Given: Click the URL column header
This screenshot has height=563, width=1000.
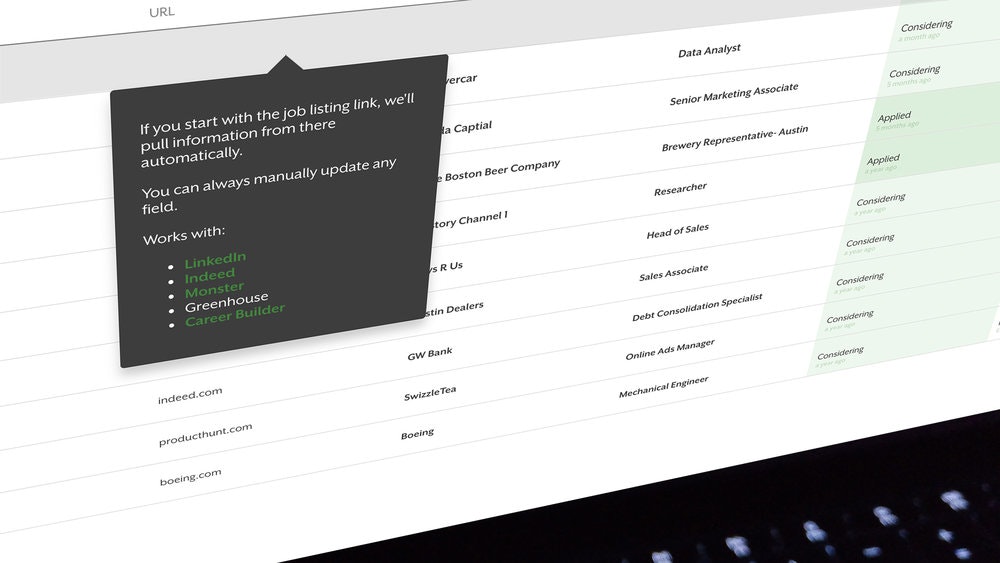Looking at the screenshot, I should tap(162, 11).
